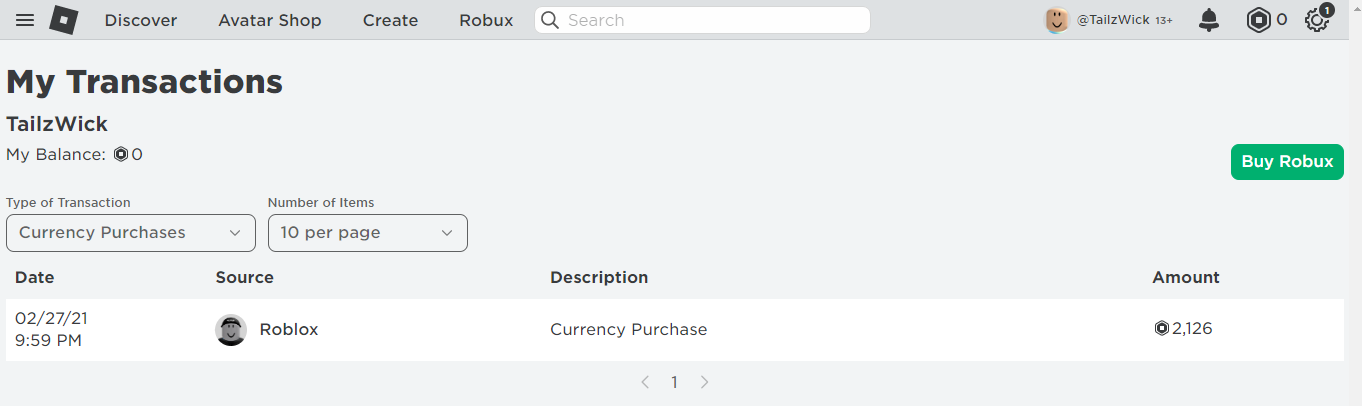
Task: Click the Buy Robux button
Action: 1287,162
